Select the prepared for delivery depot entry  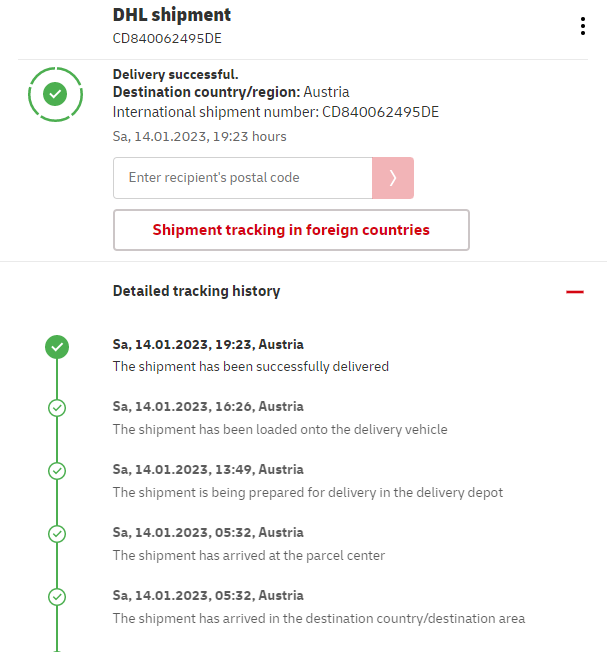(x=307, y=492)
